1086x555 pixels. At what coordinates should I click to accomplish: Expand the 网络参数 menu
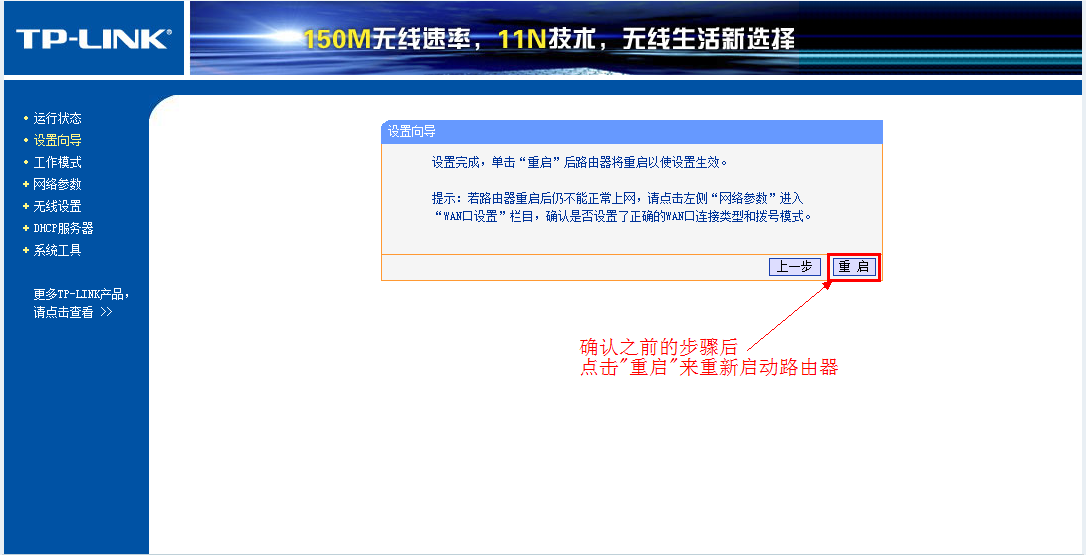point(57,184)
